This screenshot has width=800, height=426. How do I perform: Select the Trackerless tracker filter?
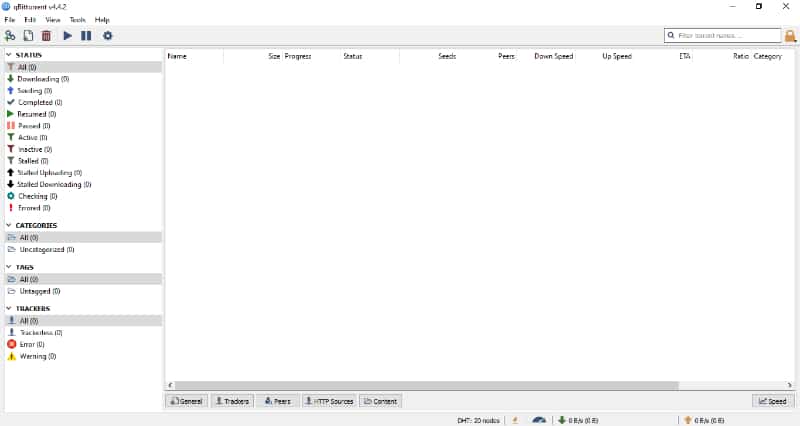pyautogui.click(x=84, y=333)
